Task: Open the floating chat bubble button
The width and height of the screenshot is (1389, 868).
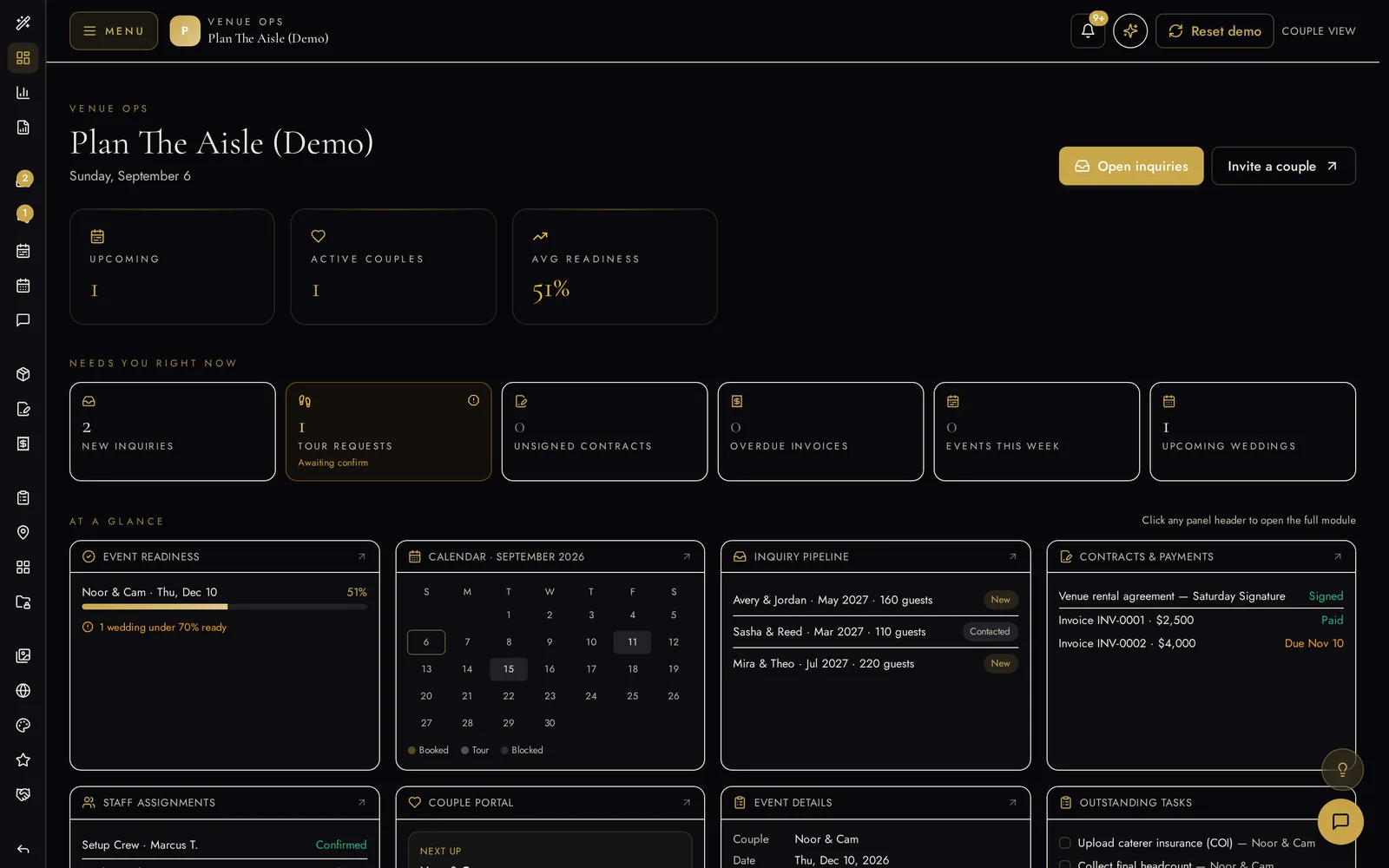Action: 1340,821
